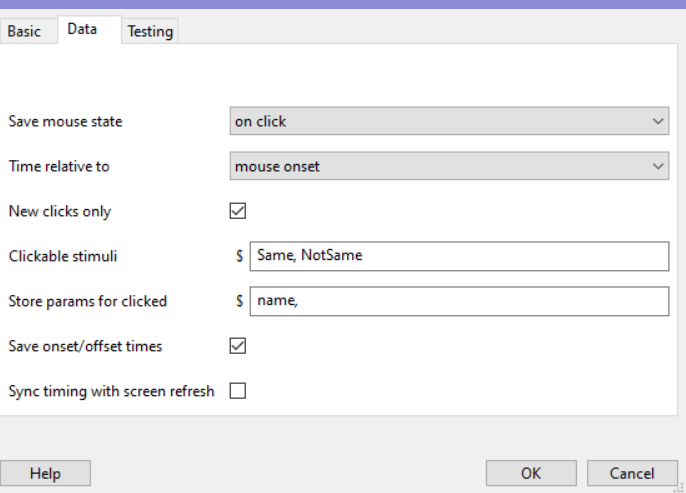Click the "Save onset/offset times" label text
Image resolution: width=686 pixels, height=493 pixels.
85,346
